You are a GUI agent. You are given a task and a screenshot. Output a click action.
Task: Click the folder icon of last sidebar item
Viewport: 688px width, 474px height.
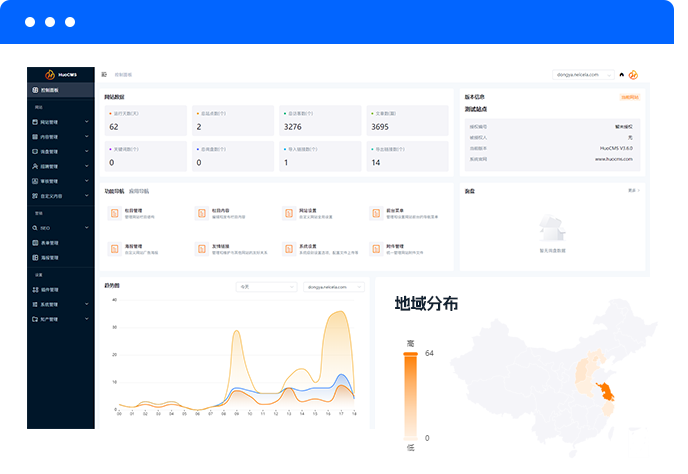coord(35,319)
